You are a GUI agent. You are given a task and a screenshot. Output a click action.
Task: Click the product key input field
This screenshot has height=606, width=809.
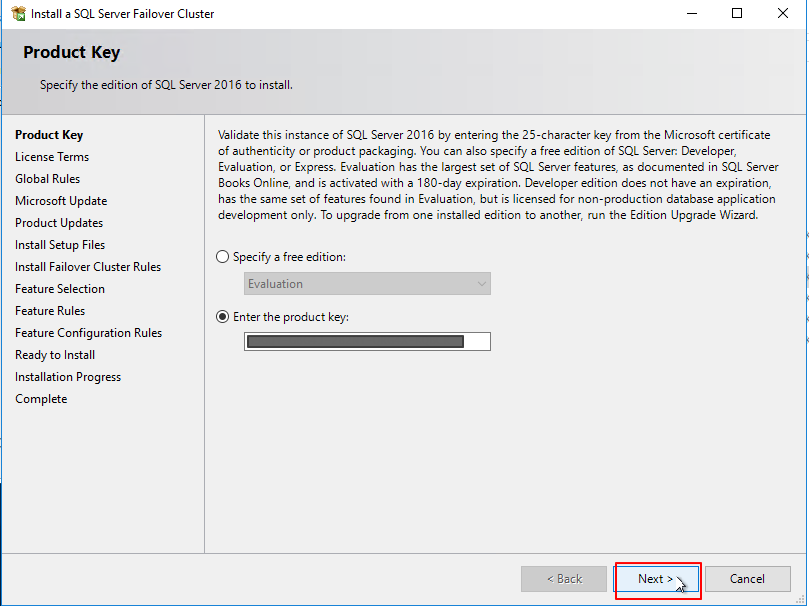[x=367, y=341]
